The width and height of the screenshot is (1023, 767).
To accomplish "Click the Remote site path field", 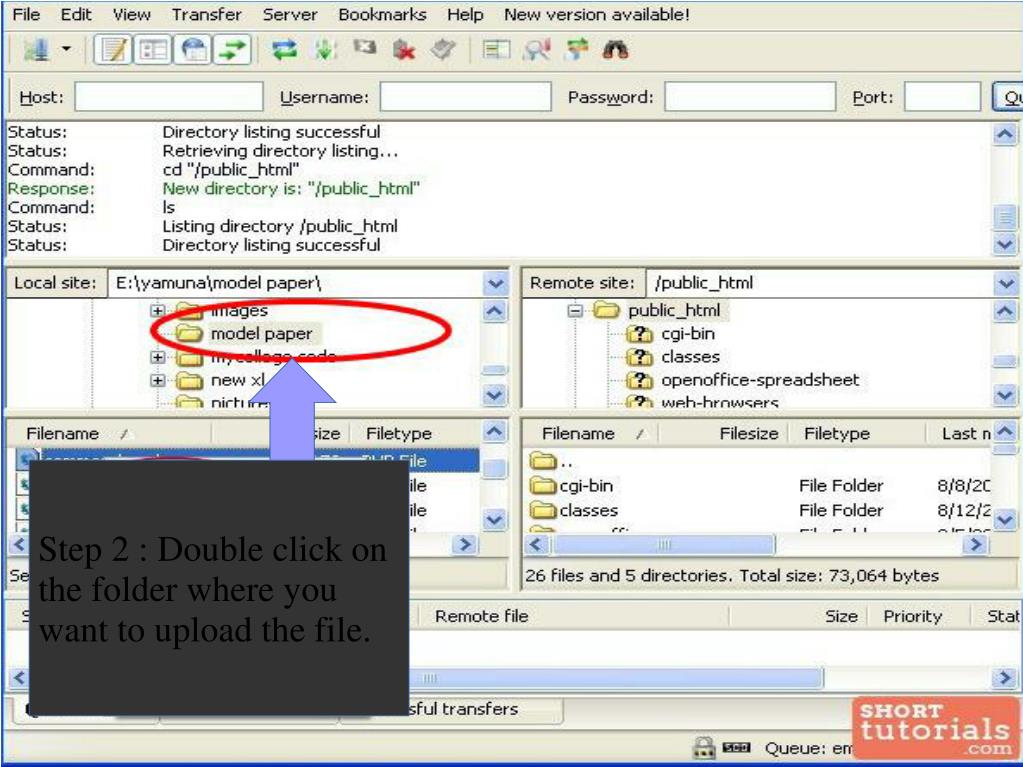I will point(821,283).
